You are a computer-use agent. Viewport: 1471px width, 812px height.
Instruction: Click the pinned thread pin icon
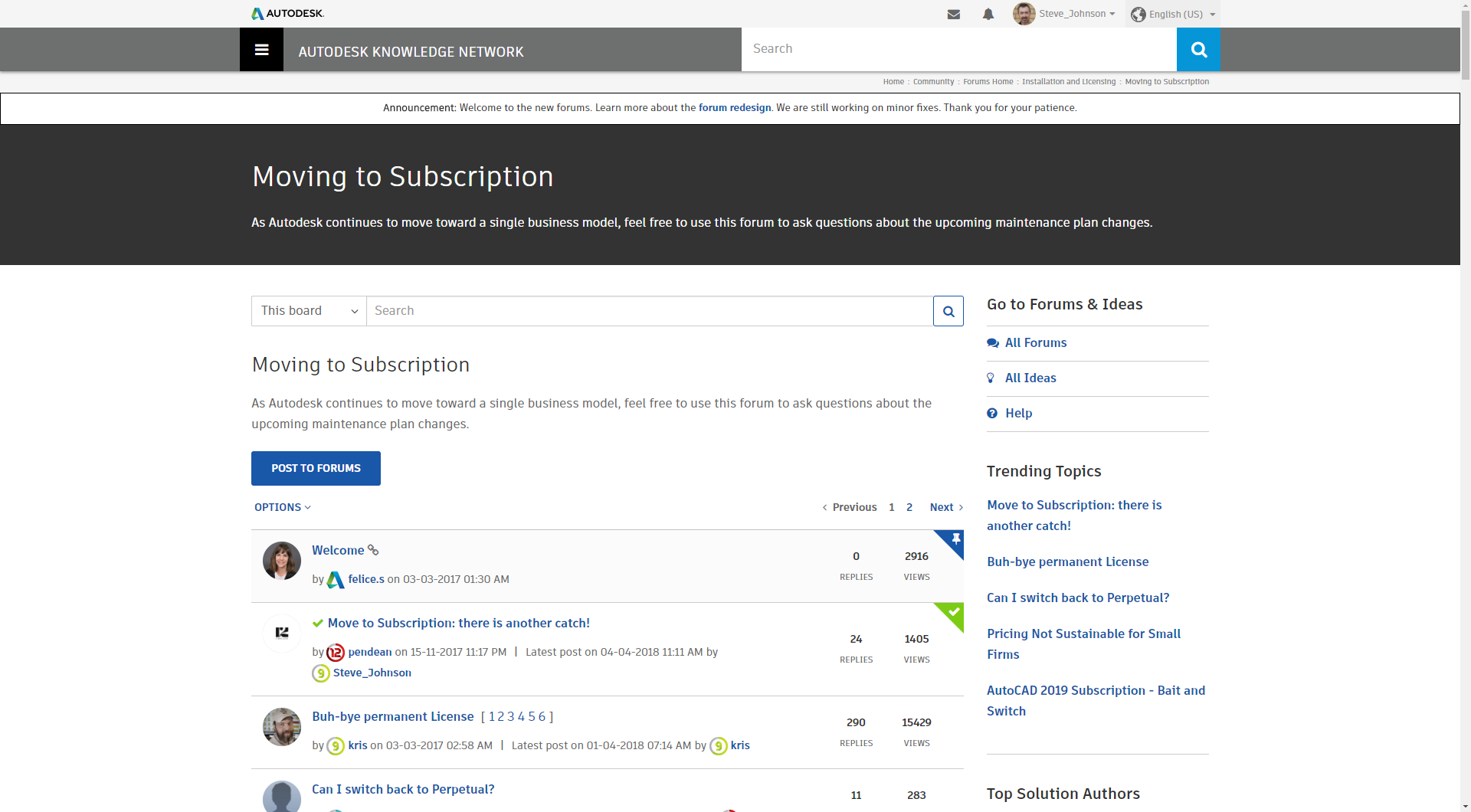(955, 539)
